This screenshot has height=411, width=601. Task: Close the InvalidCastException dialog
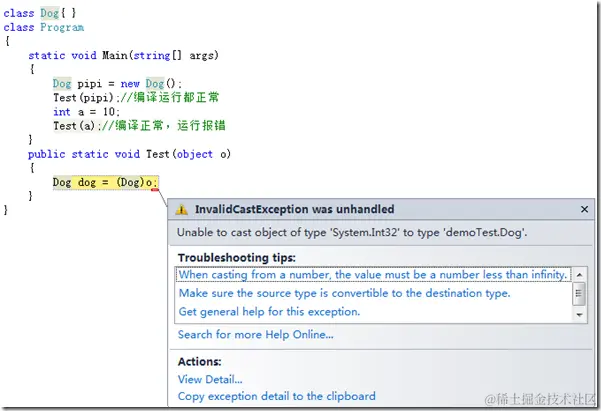click(x=584, y=209)
